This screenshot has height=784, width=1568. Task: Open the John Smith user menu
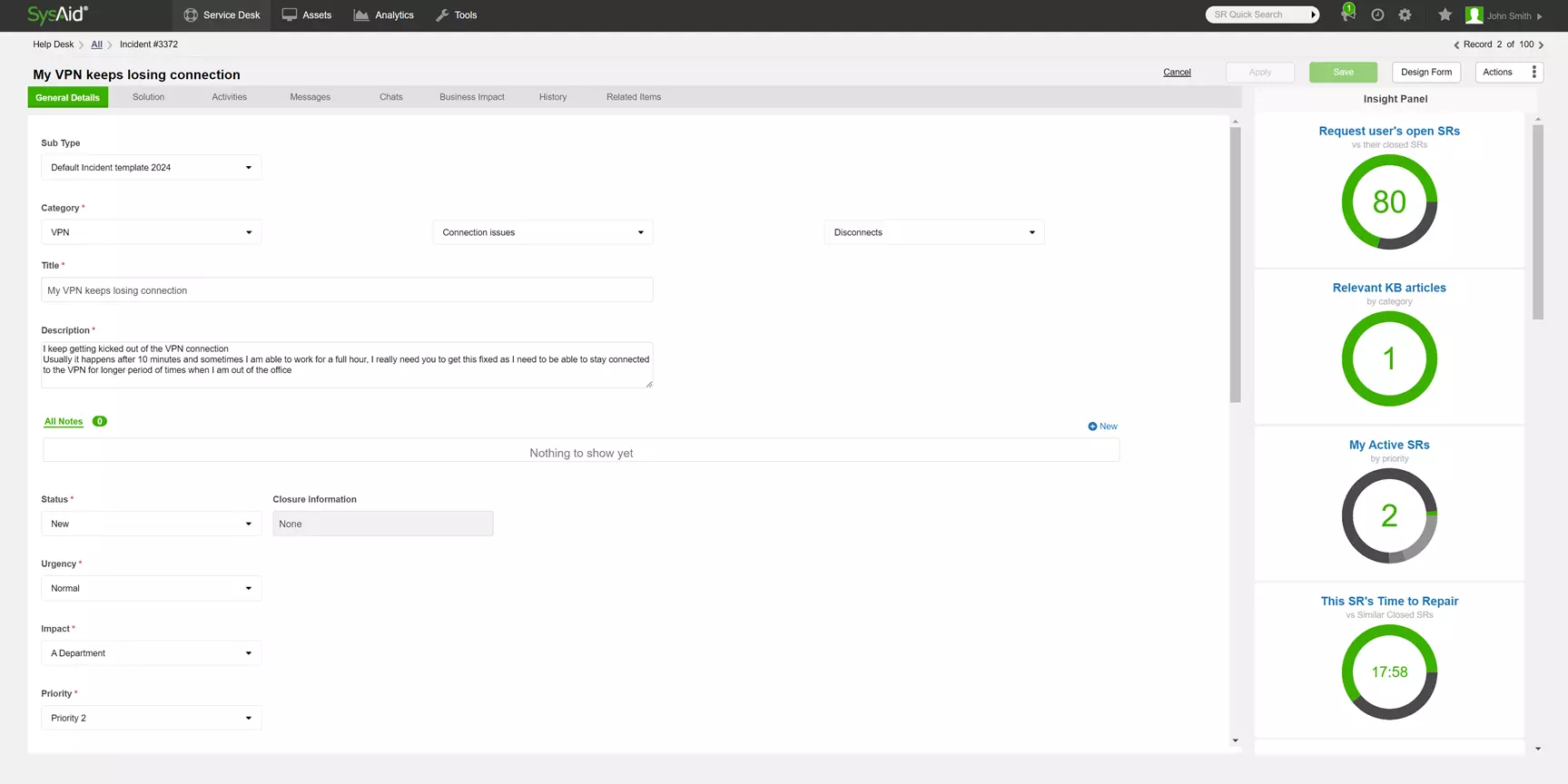[x=1514, y=16]
